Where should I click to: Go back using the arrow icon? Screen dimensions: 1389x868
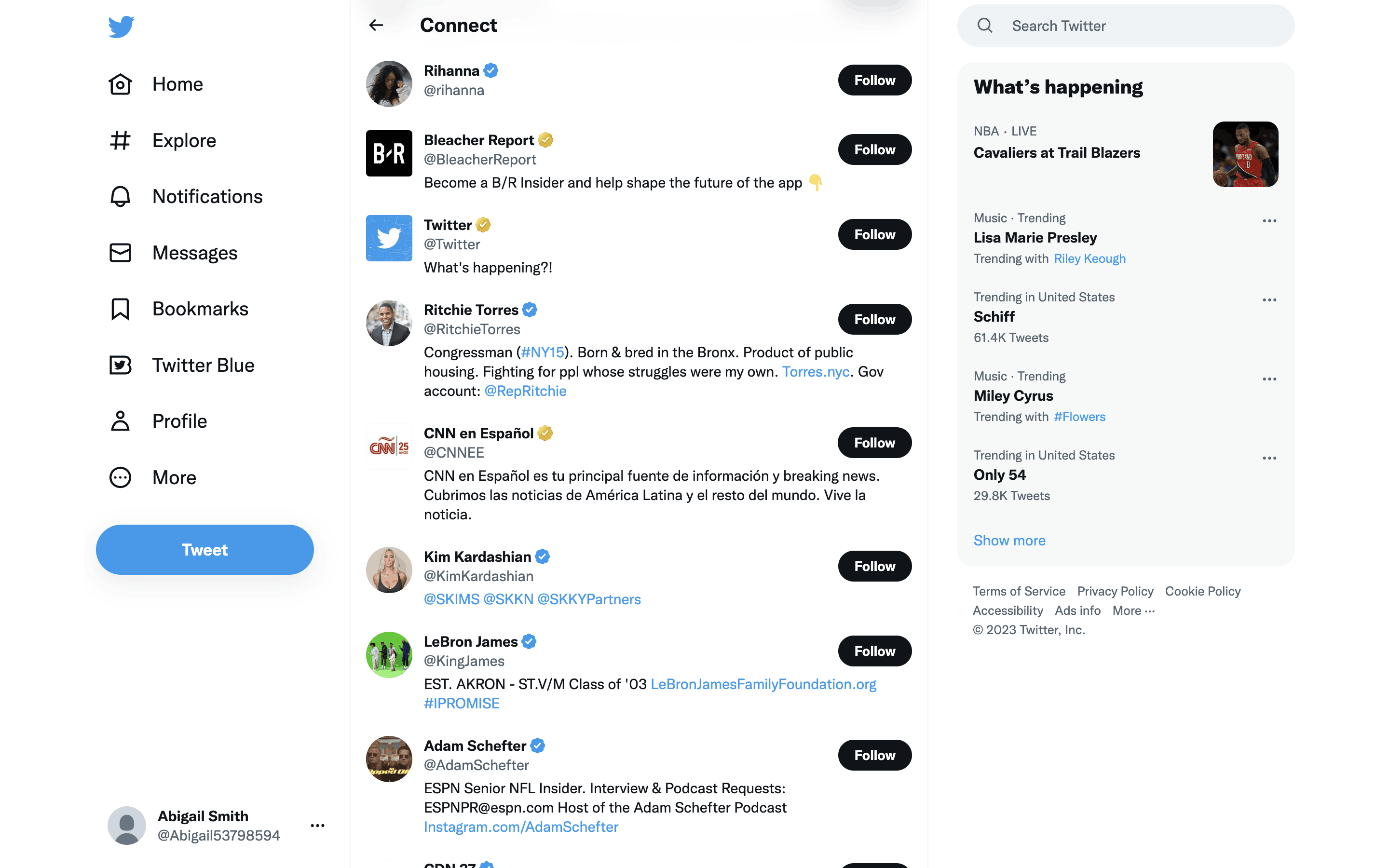pos(376,25)
